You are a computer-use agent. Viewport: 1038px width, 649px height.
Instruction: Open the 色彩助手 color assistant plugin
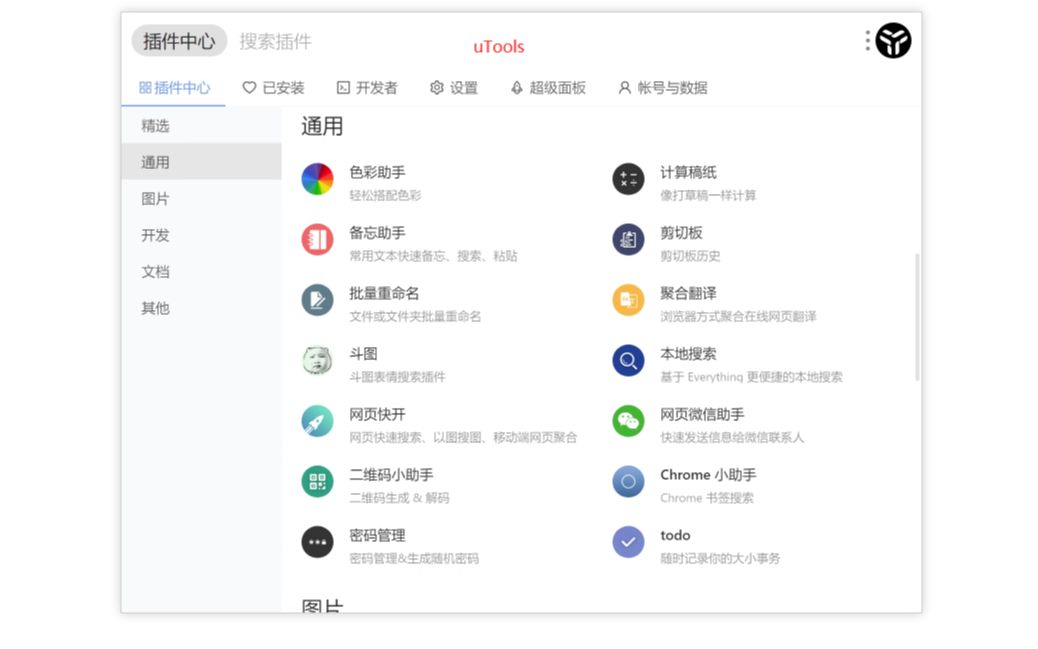click(x=316, y=180)
